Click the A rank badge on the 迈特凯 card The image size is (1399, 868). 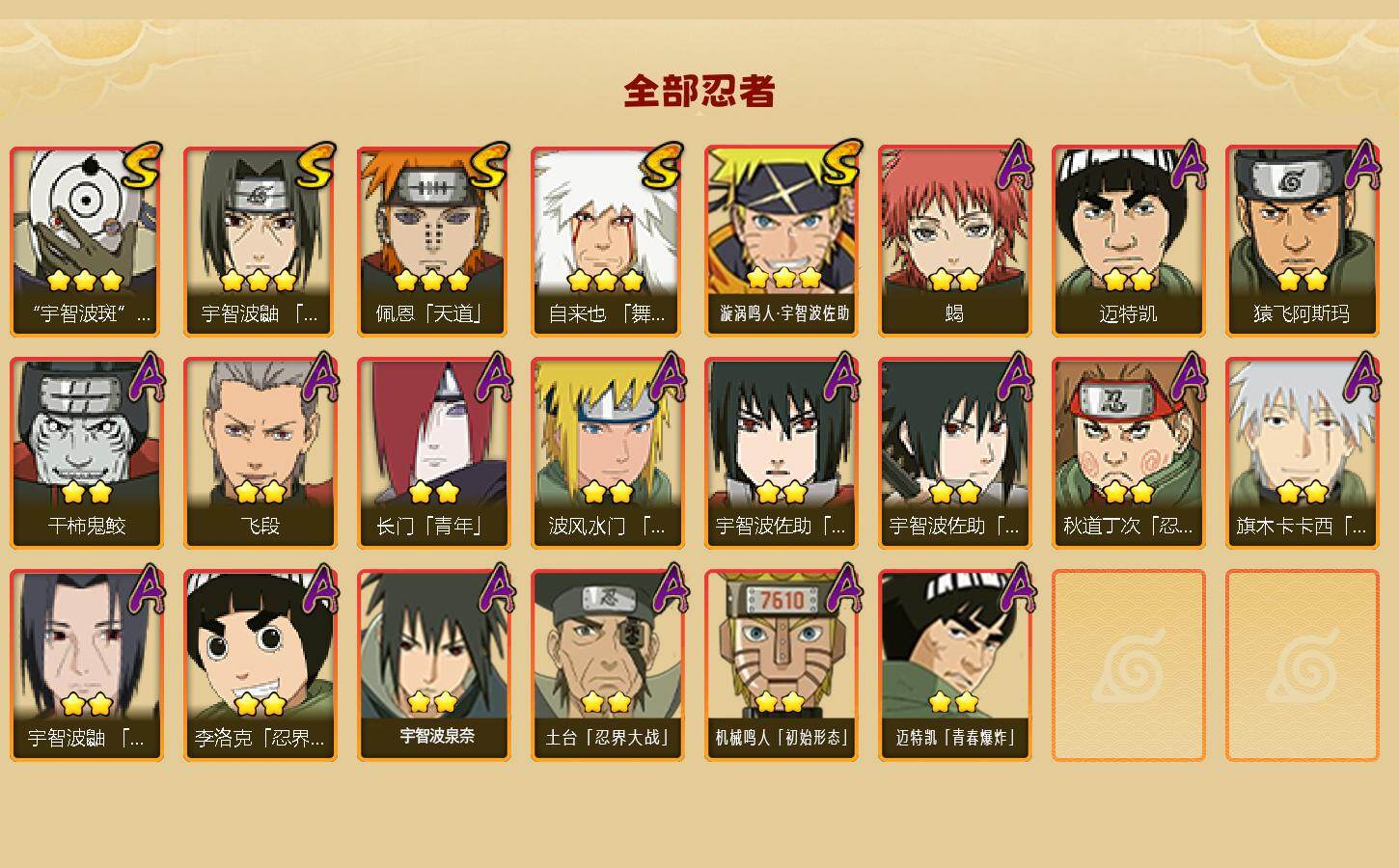coord(1187,165)
